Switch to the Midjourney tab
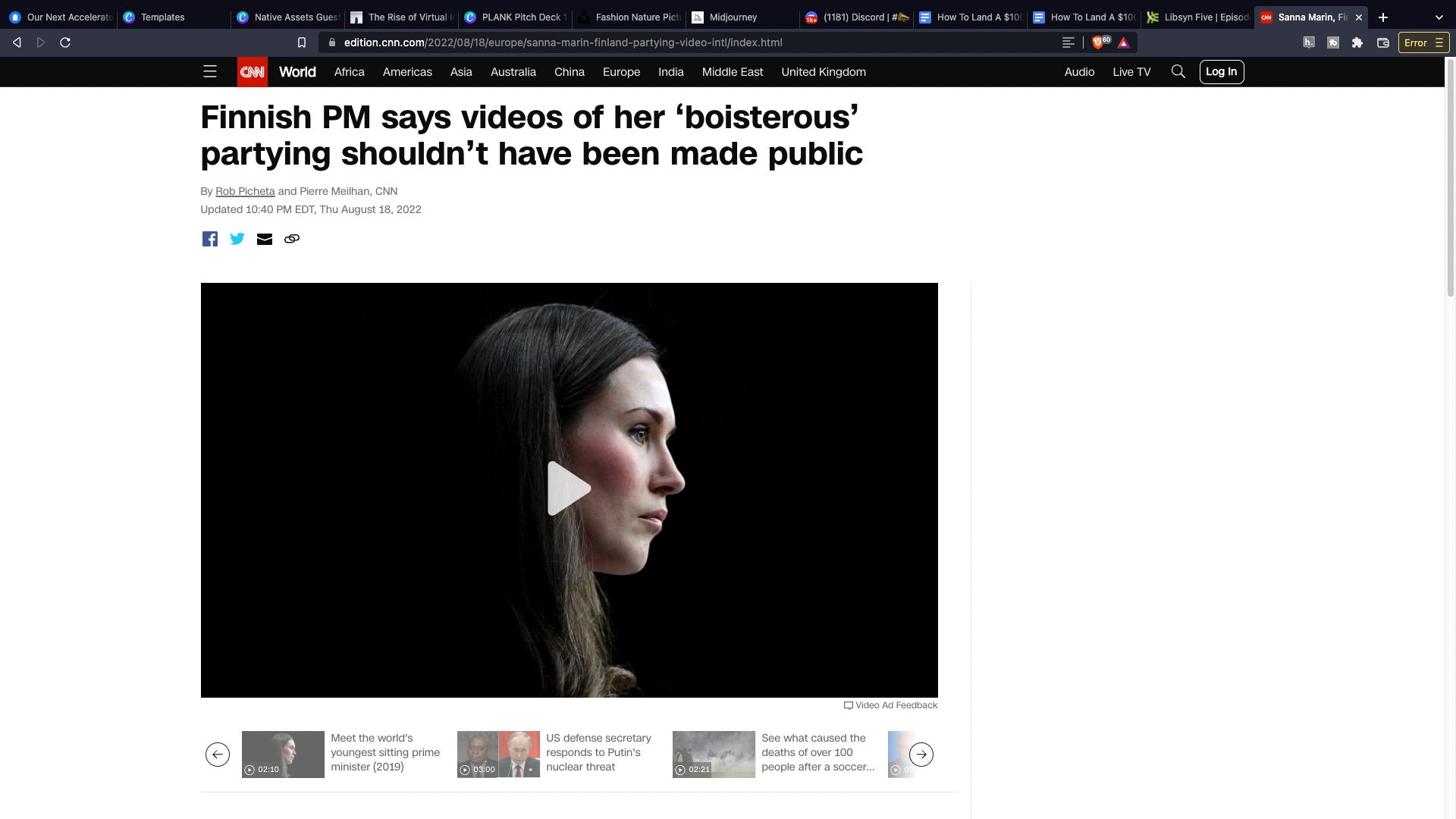The height and width of the screenshot is (819, 1456). click(x=742, y=17)
